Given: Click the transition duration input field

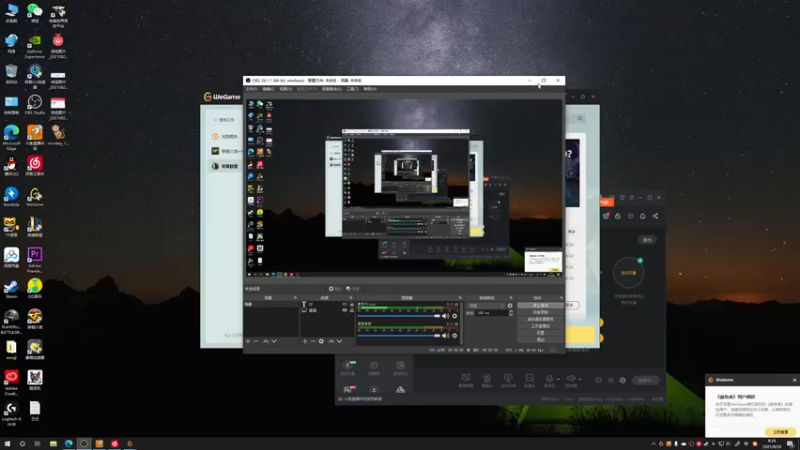Looking at the screenshot, I should tap(491, 313).
